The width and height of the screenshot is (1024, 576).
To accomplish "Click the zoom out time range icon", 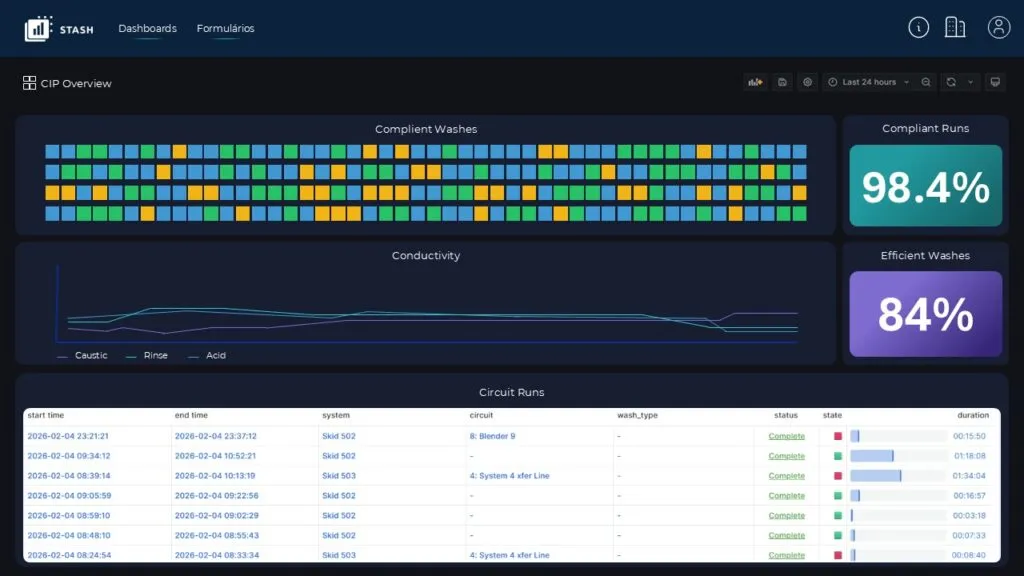I will click(926, 82).
